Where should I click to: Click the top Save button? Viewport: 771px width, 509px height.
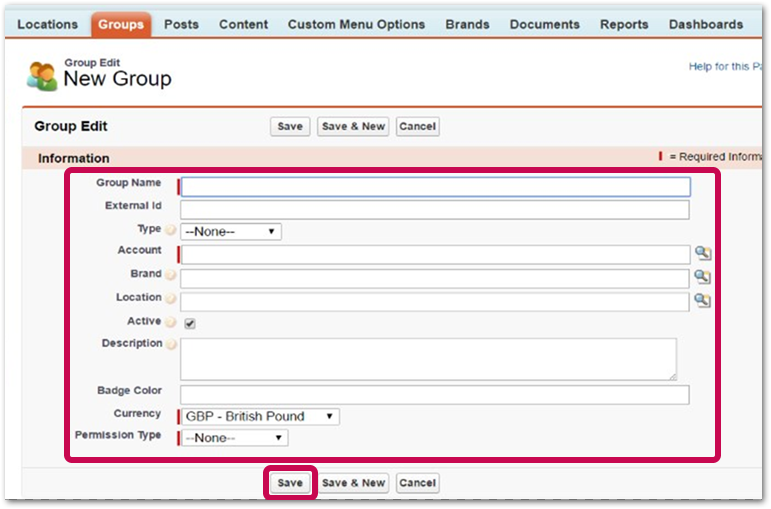click(x=290, y=126)
